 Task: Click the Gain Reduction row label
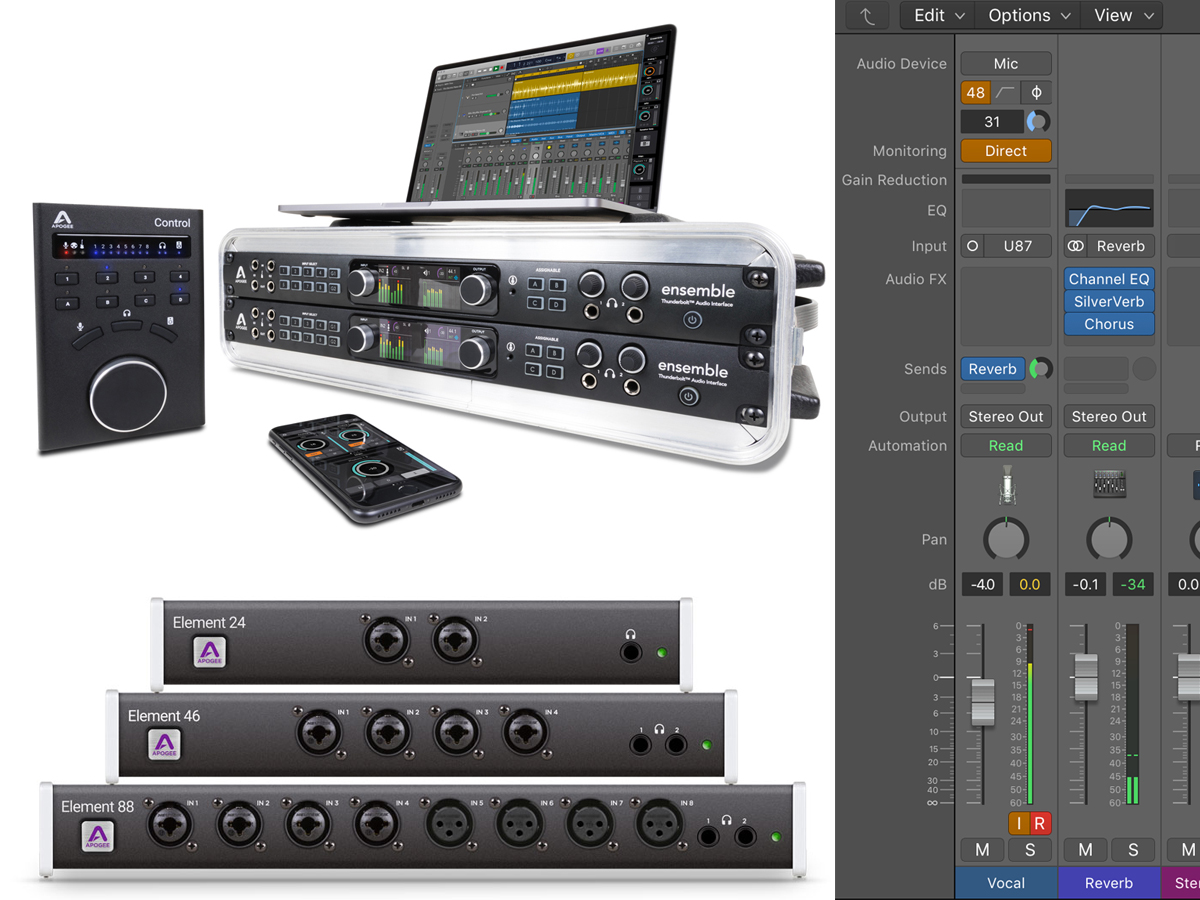pos(894,180)
